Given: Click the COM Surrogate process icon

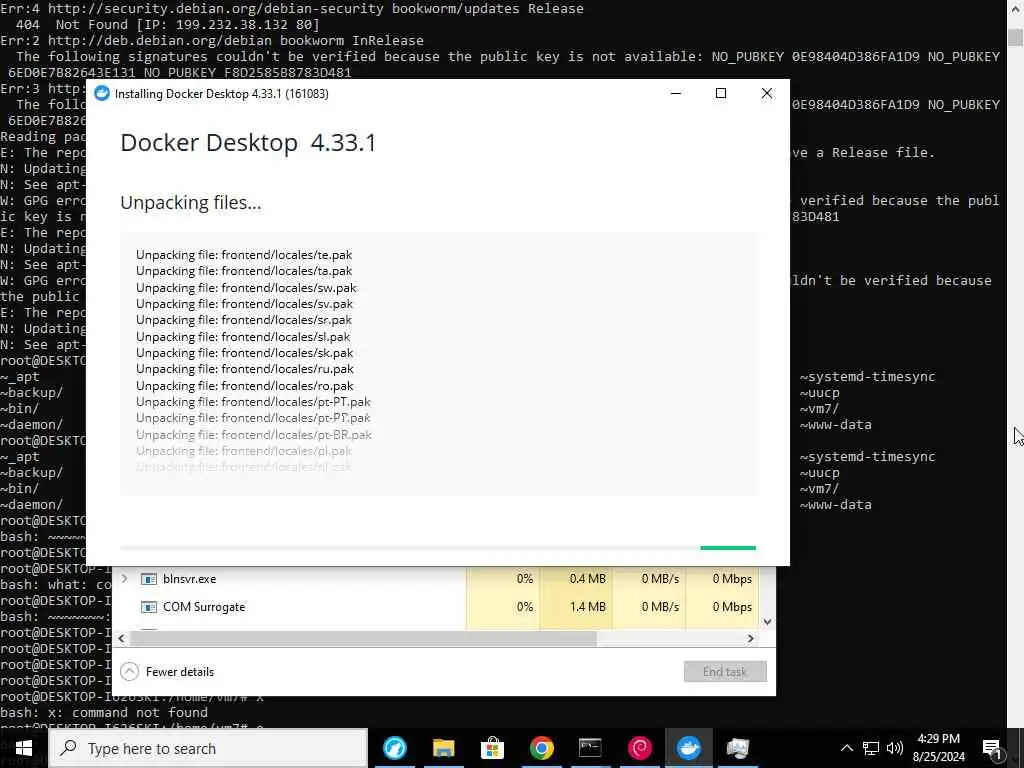Looking at the screenshot, I should click(x=149, y=607).
